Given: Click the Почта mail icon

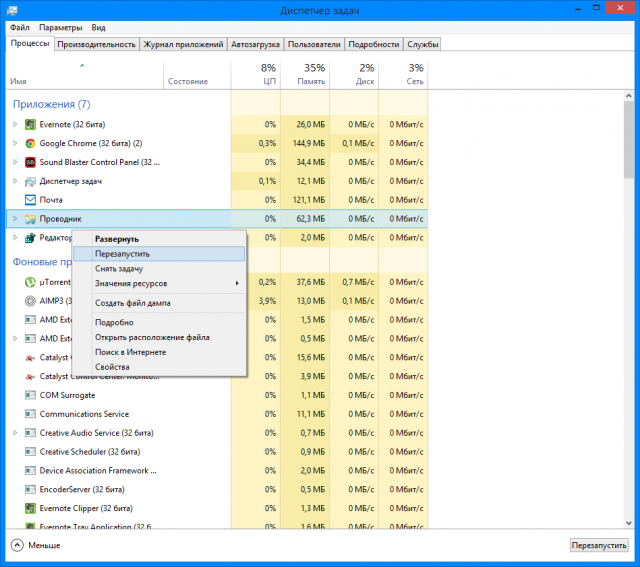Looking at the screenshot, I should pyautogui.click(x=30, y=200).
